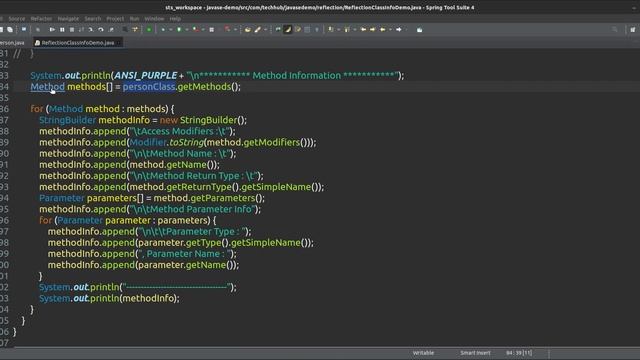Expand the Next Annotation dropdown arrow
The image size is (640, 360).
(x=338, y=29)
